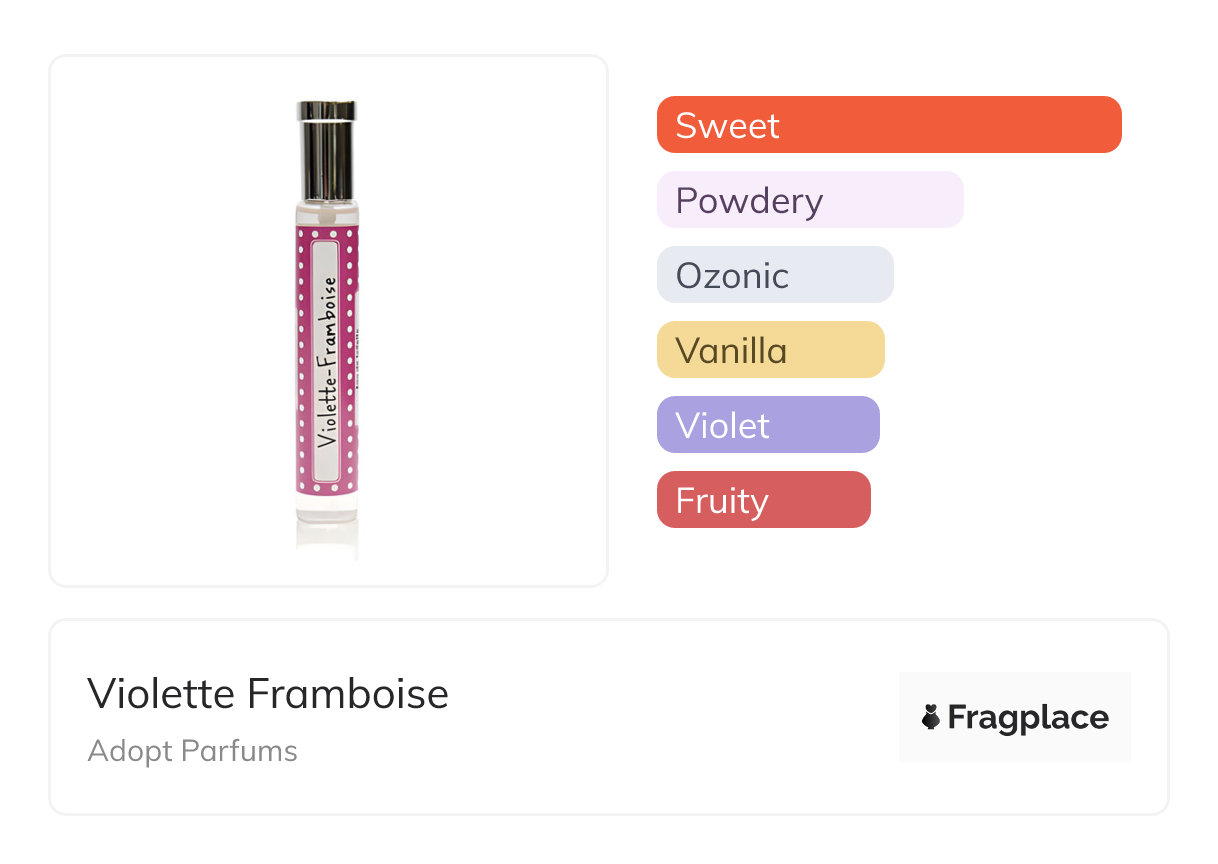Click the Fragplace wordmark text
This screenshot has height=864, width=1218.
[x=1028, y=717]
